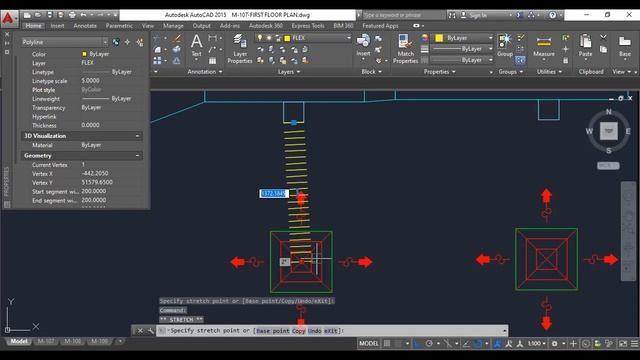The image size is (640, 360).
Task: Toggle layer freeze sun icon
Action: (x=269, y=38)
